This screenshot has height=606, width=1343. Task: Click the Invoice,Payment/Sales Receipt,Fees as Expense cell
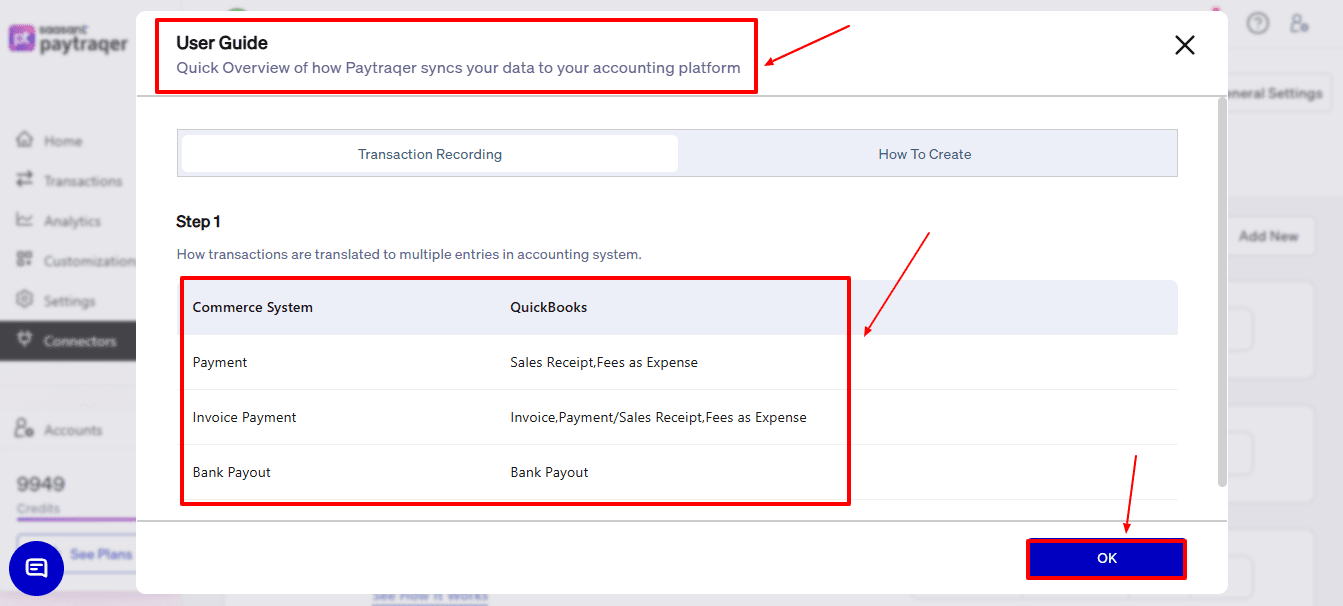pyautogui.click(x=658, y=417)
